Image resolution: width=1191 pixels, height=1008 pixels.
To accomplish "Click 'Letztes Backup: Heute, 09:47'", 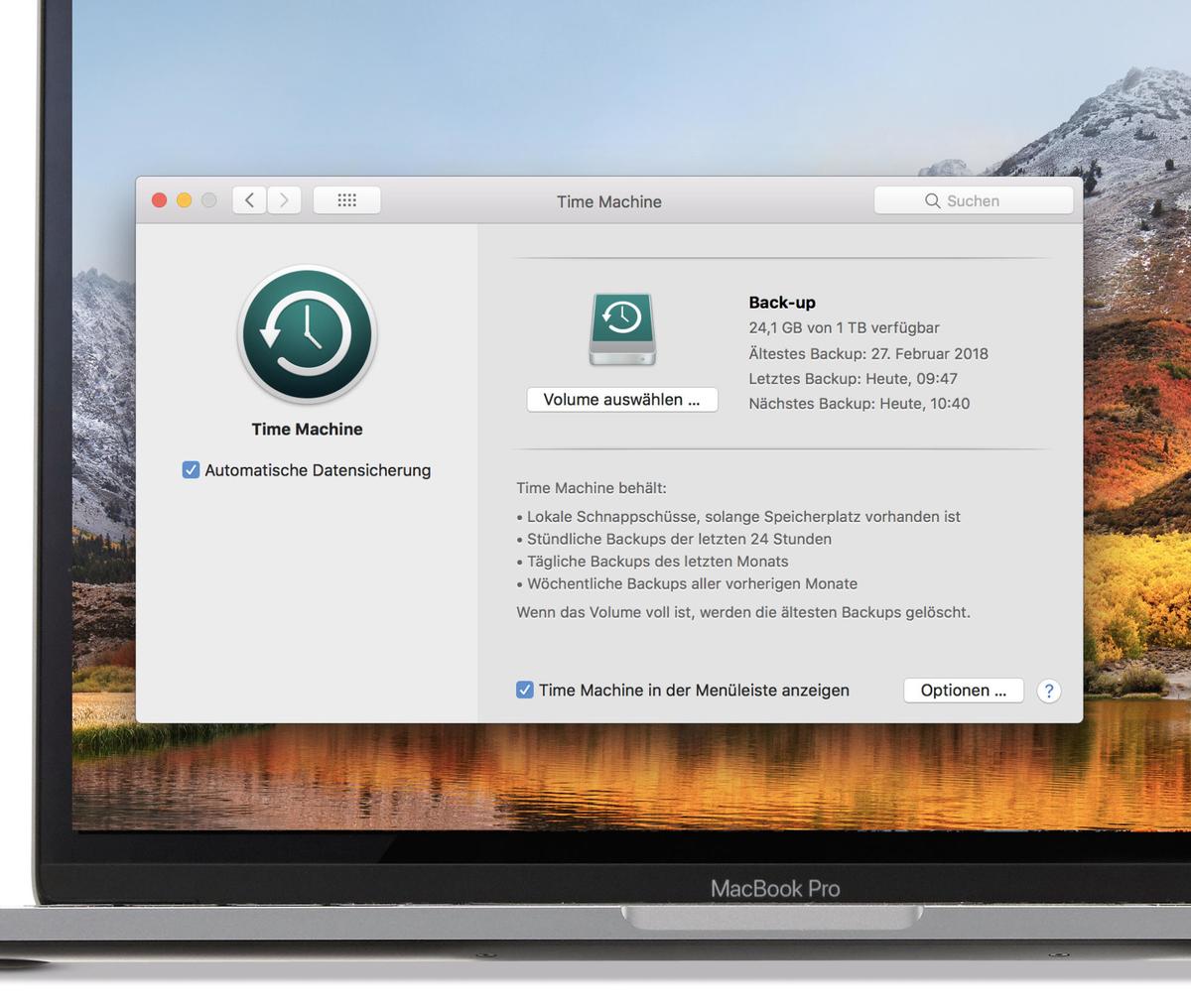I will tap(853, 378).
